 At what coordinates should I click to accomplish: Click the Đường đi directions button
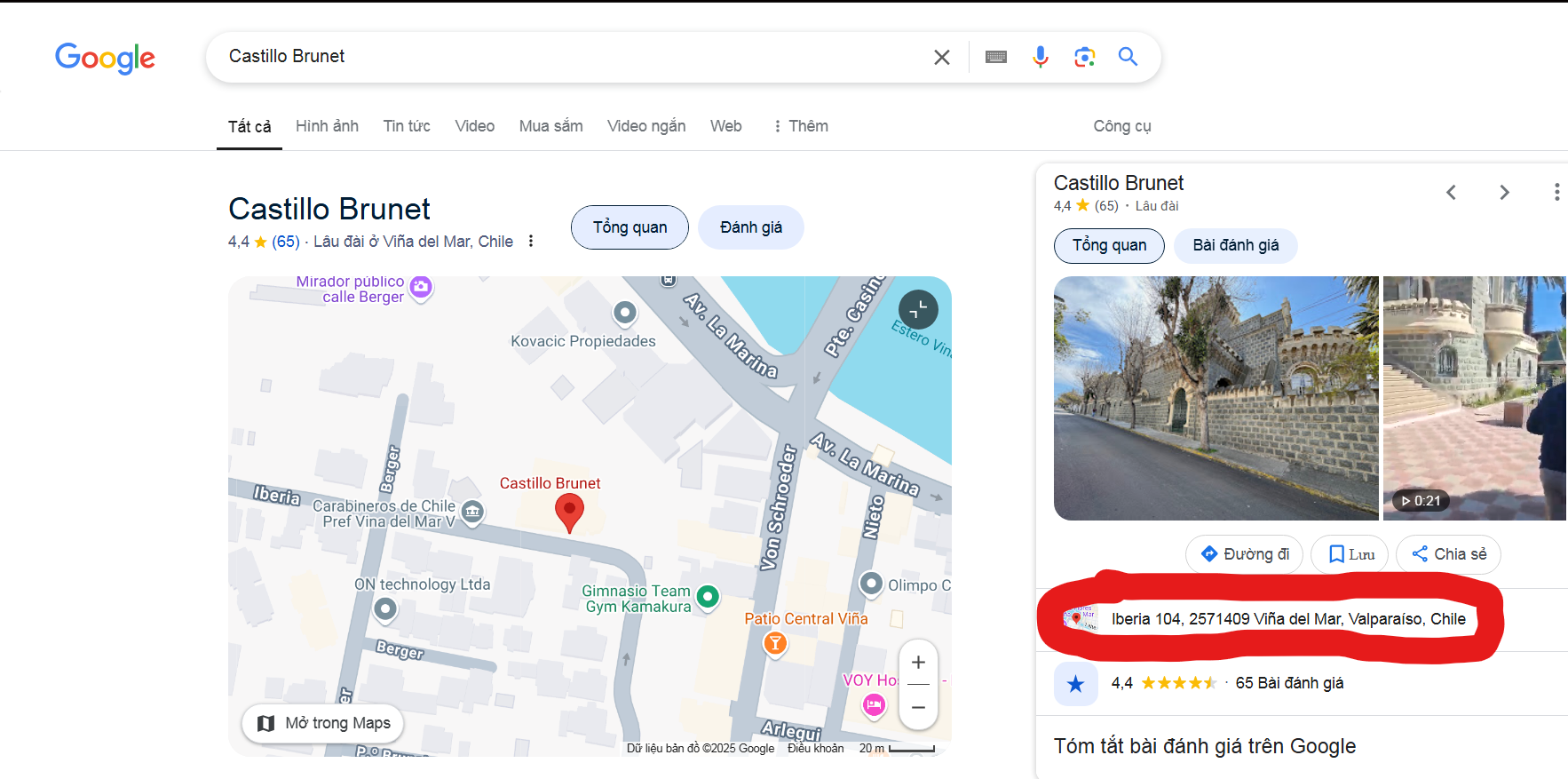1244,554
